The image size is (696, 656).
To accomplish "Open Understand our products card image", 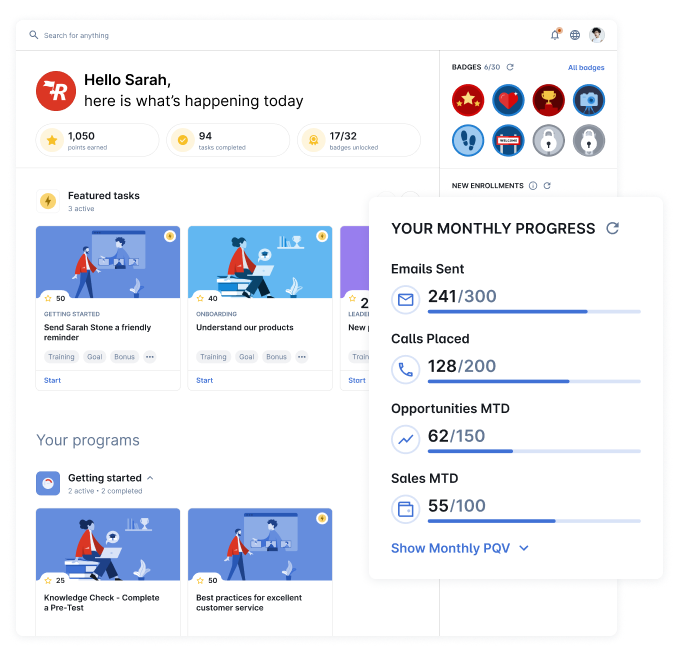I will click(260, 262).
